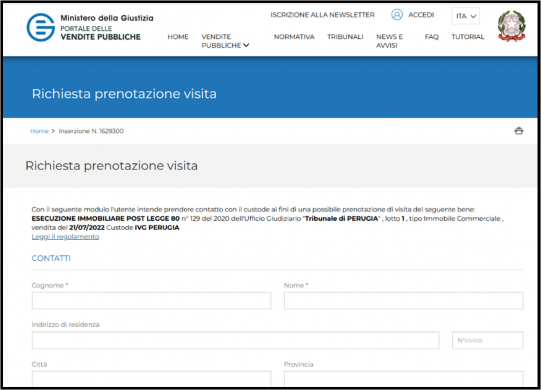Go to the Home menu item
Viewport: 541px width, 390px height.
pyautogui.click(x=178, y=37)
